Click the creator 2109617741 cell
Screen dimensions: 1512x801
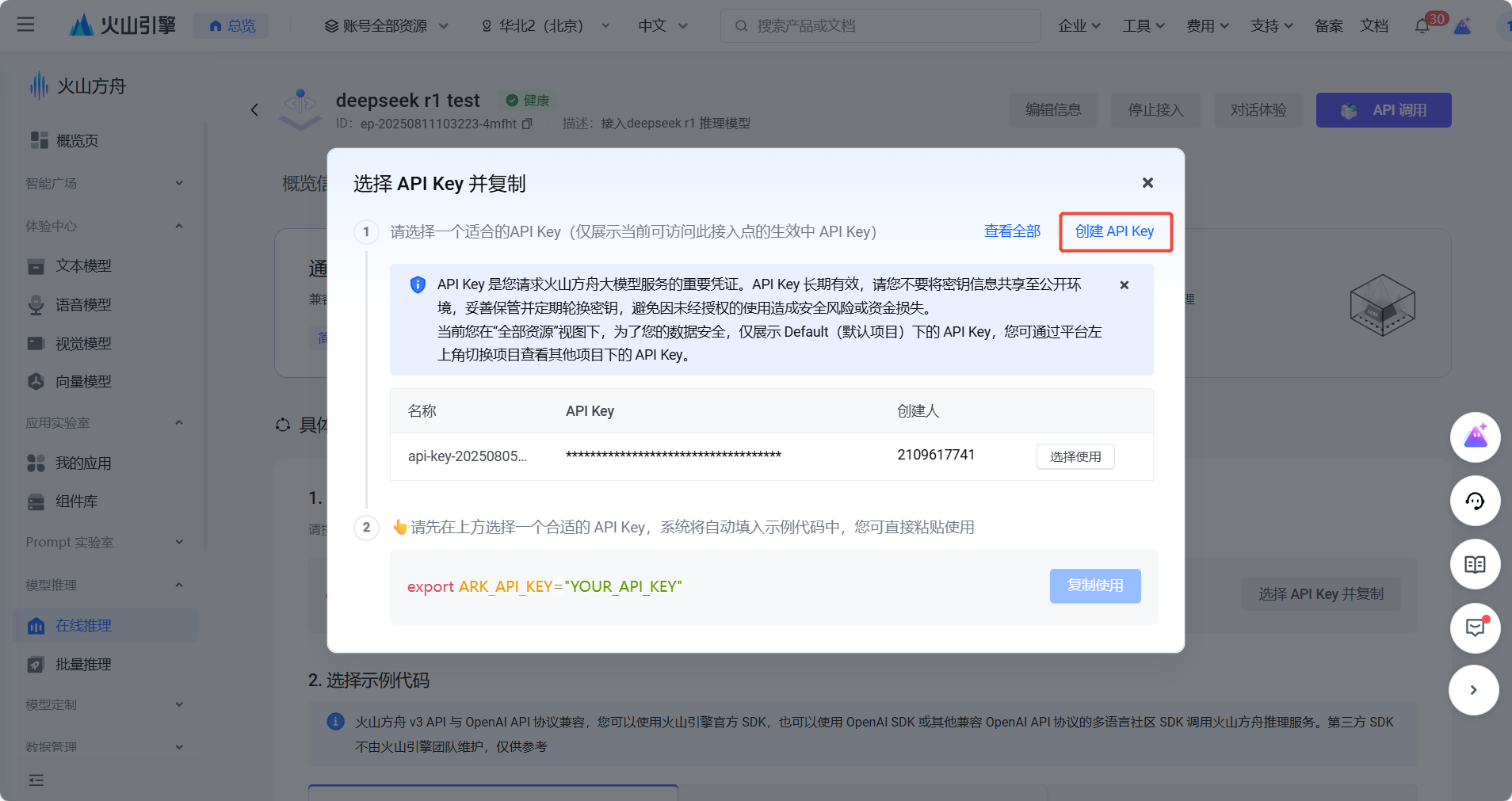pyautogui.click(x=936, y=455)
